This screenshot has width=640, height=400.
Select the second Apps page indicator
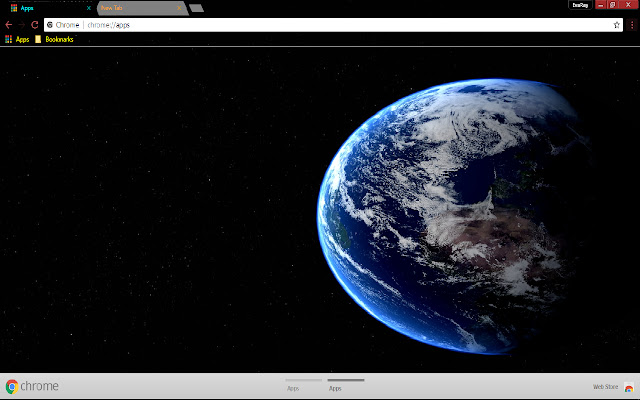tap(346, 385)
